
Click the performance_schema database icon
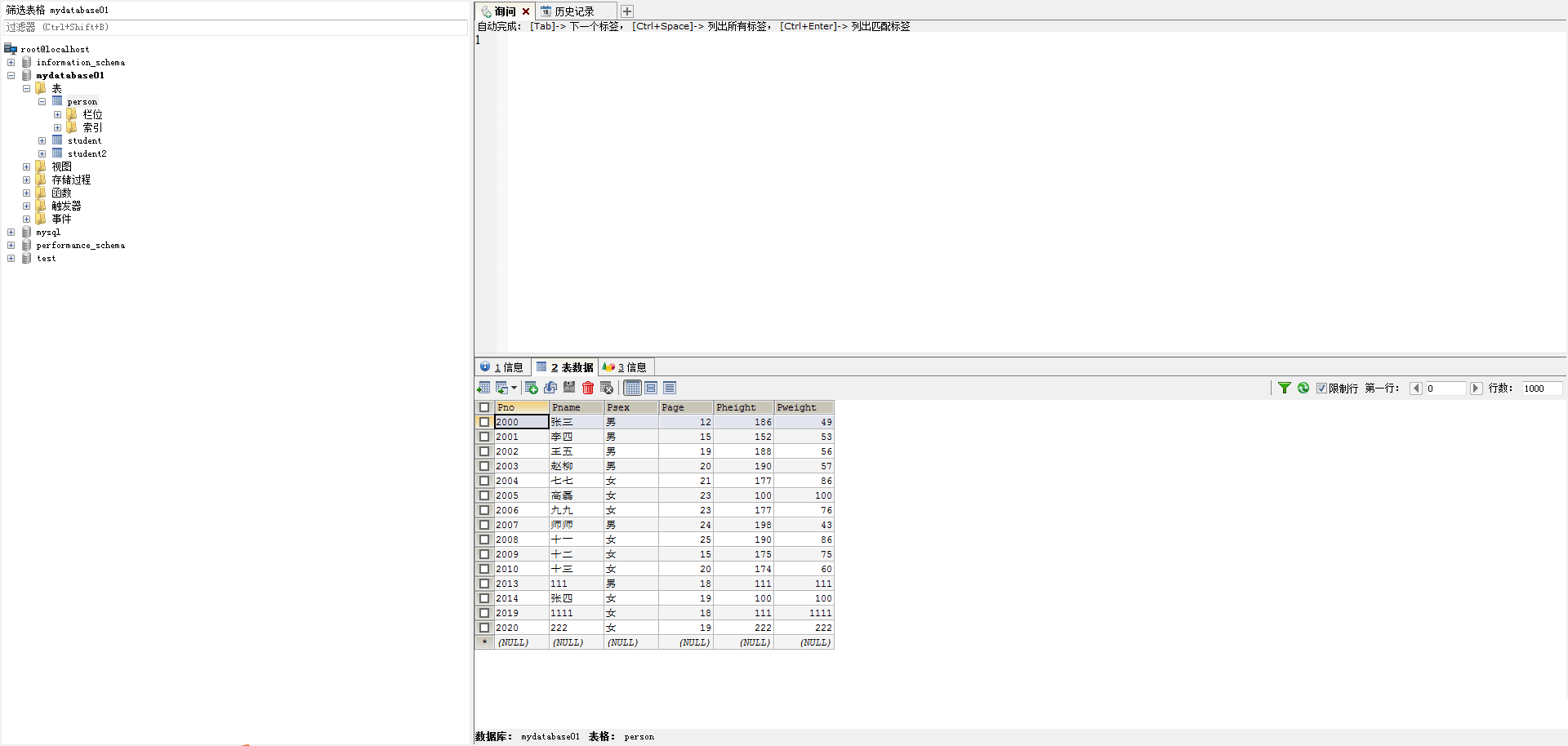pos(26,245)
